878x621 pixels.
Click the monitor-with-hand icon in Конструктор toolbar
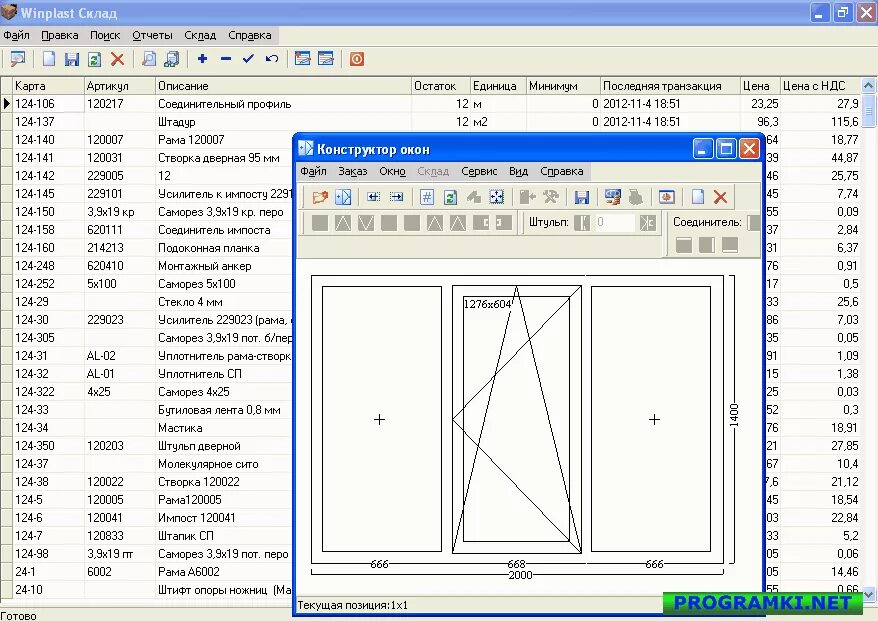(613, 197)
